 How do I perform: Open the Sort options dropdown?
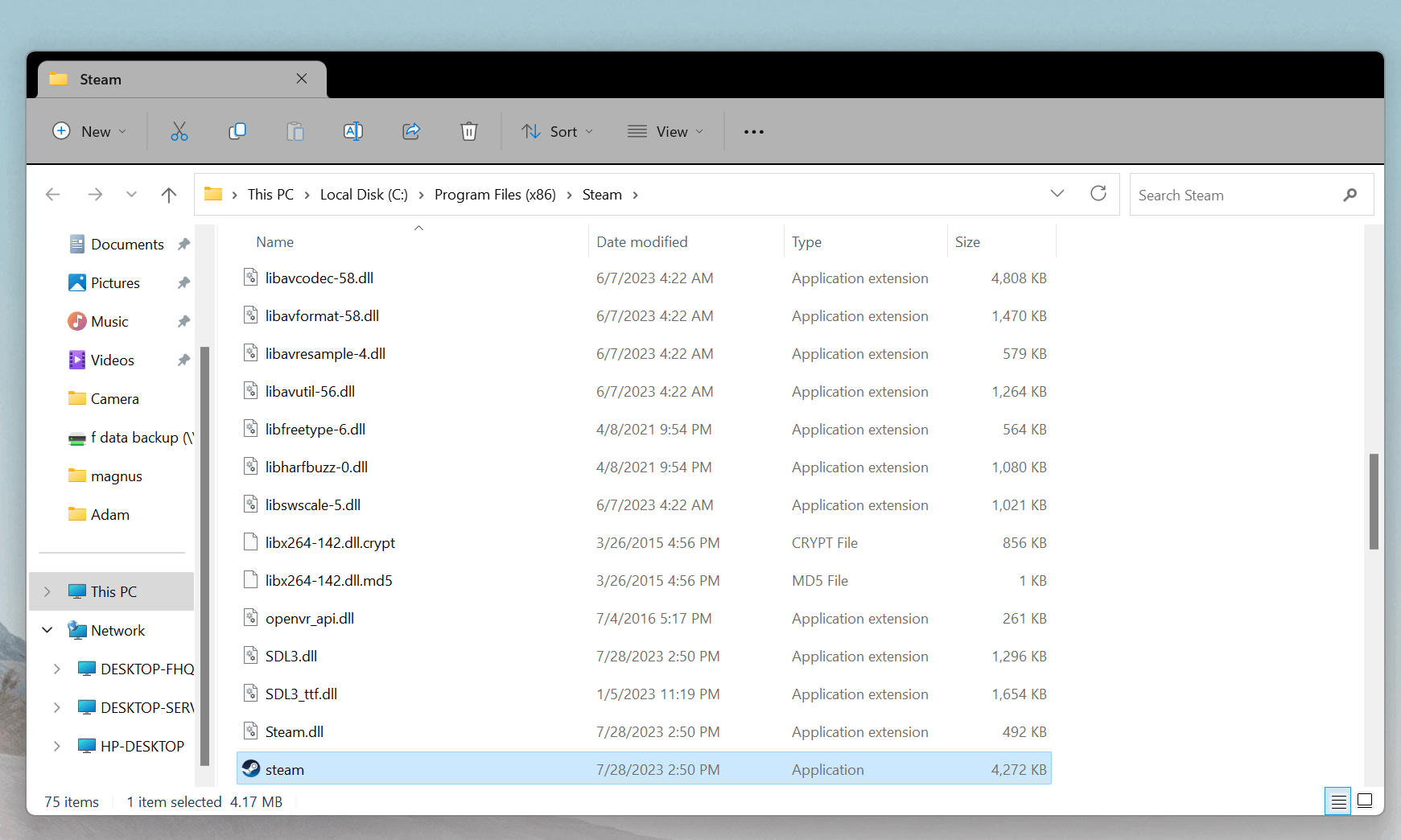pos(557,131)
